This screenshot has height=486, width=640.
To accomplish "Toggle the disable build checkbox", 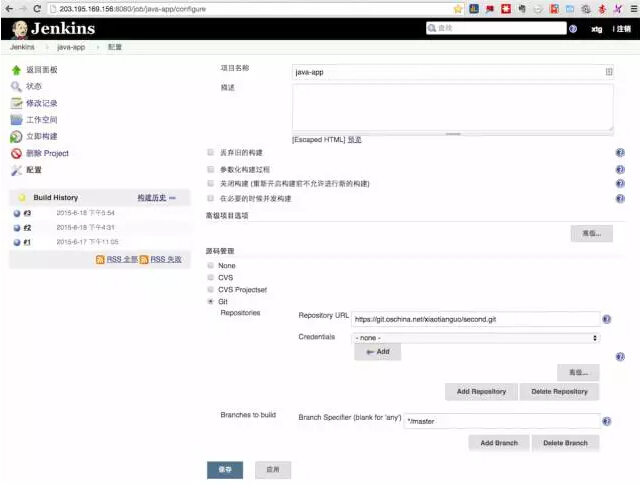I will coord(211,183).
